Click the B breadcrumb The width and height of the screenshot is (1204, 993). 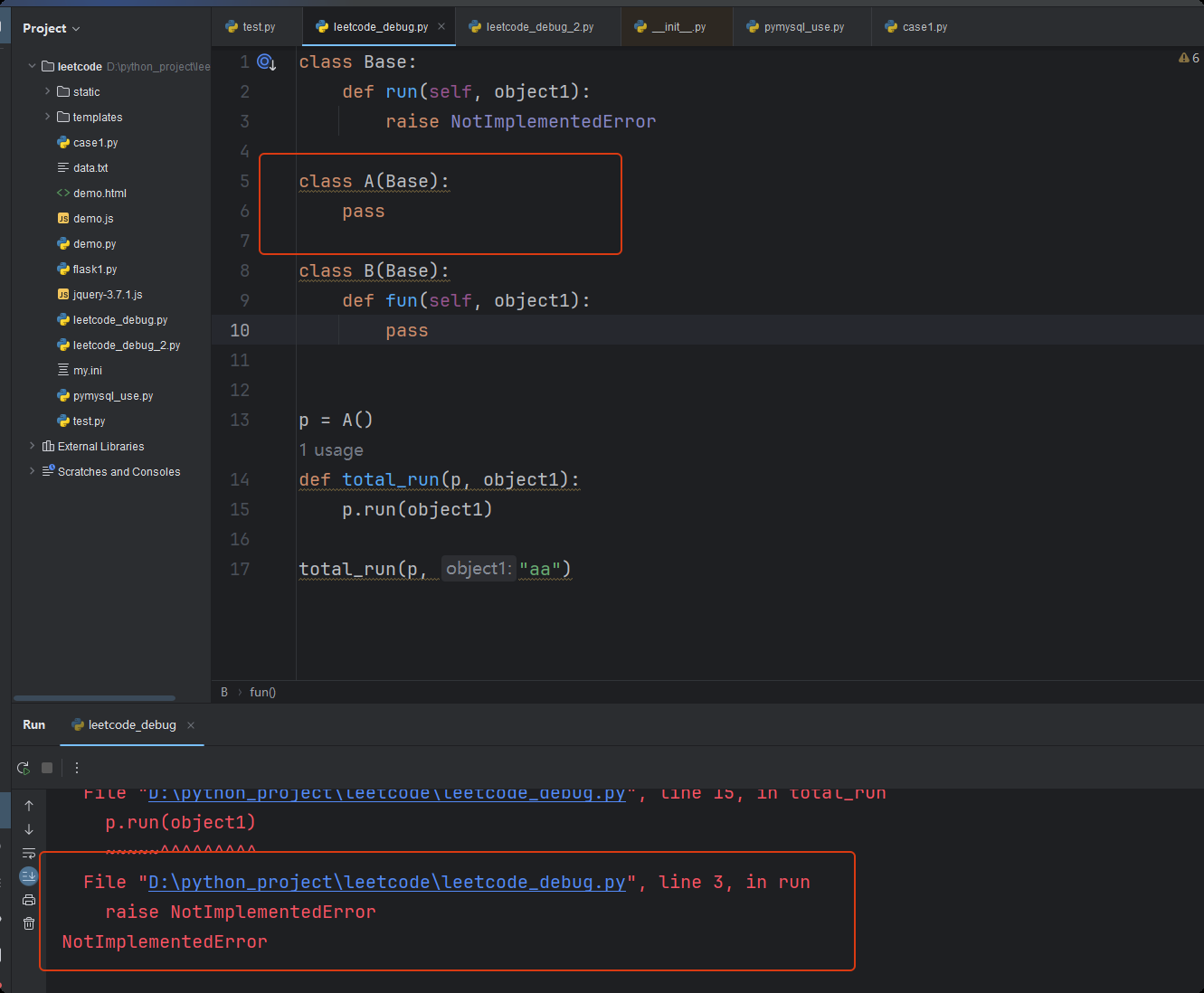[224, 692]
